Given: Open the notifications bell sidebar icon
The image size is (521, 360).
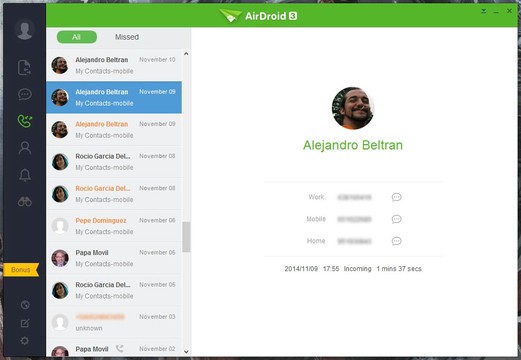Looking at the screenshot, I should coord(25,175).
